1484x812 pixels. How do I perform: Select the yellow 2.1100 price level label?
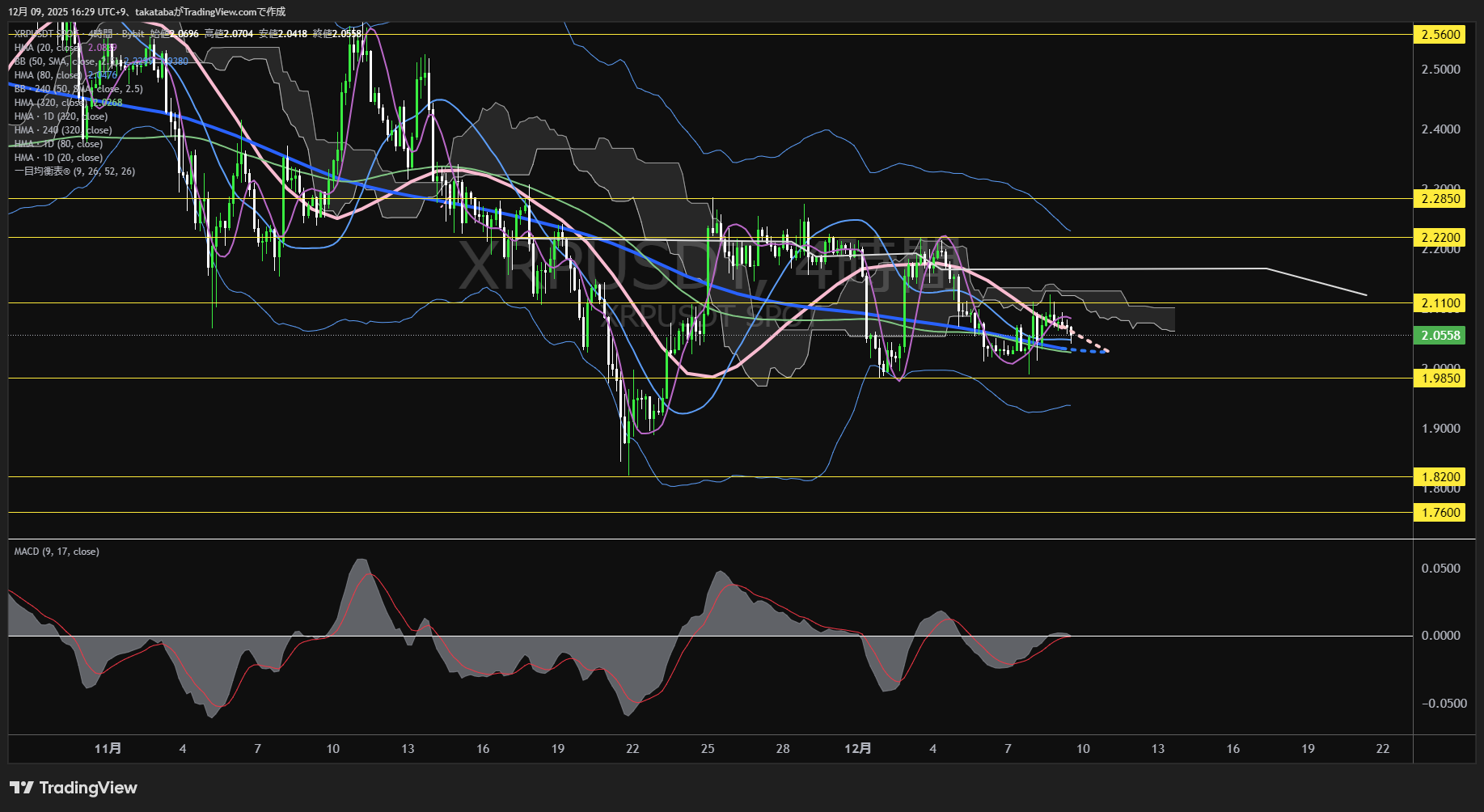(1440, 303)
